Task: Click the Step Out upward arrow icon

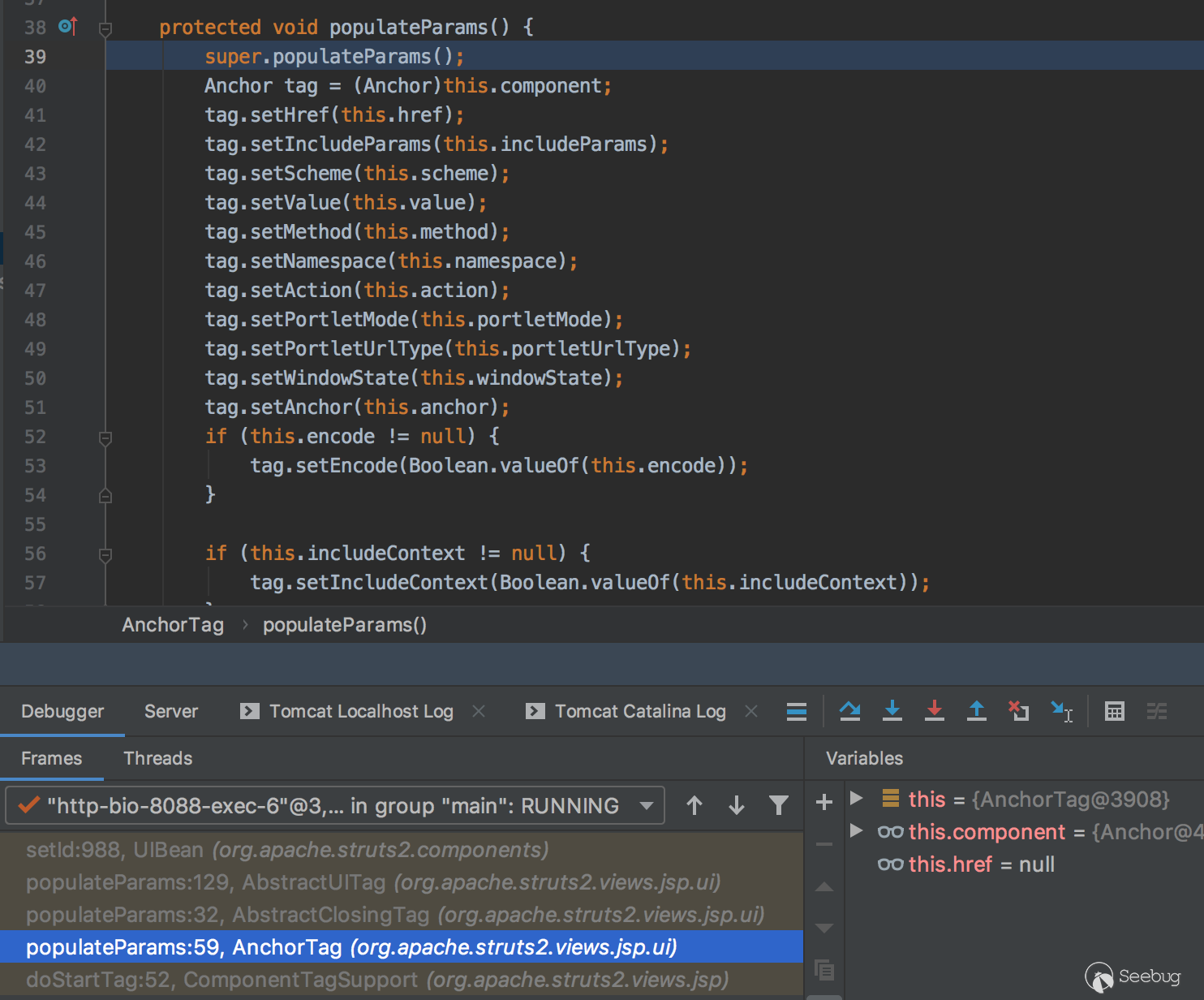Action: tap(976, 711)
